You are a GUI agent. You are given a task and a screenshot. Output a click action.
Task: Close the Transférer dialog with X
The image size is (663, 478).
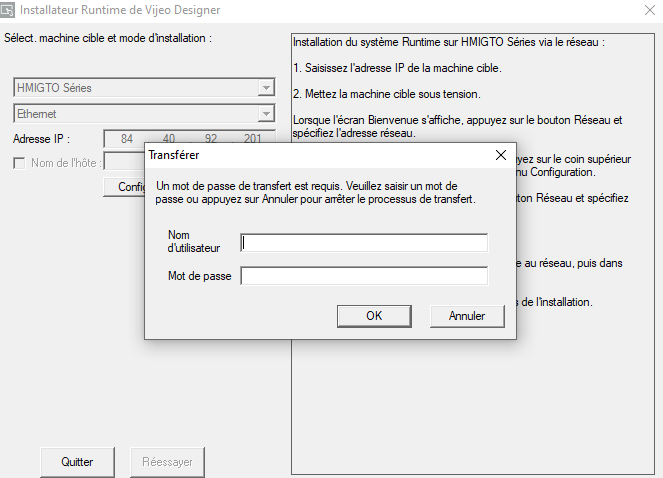pyautogui.click(x=501, y=156)
